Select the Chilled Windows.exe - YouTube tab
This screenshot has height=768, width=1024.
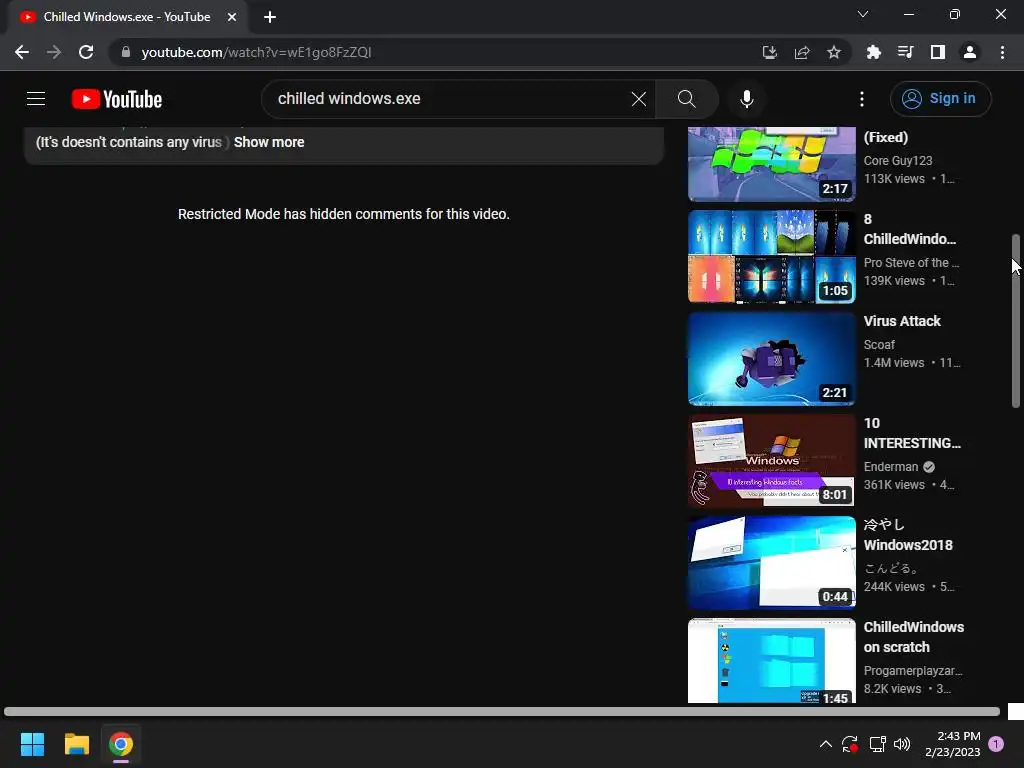(x=127, y=17)
